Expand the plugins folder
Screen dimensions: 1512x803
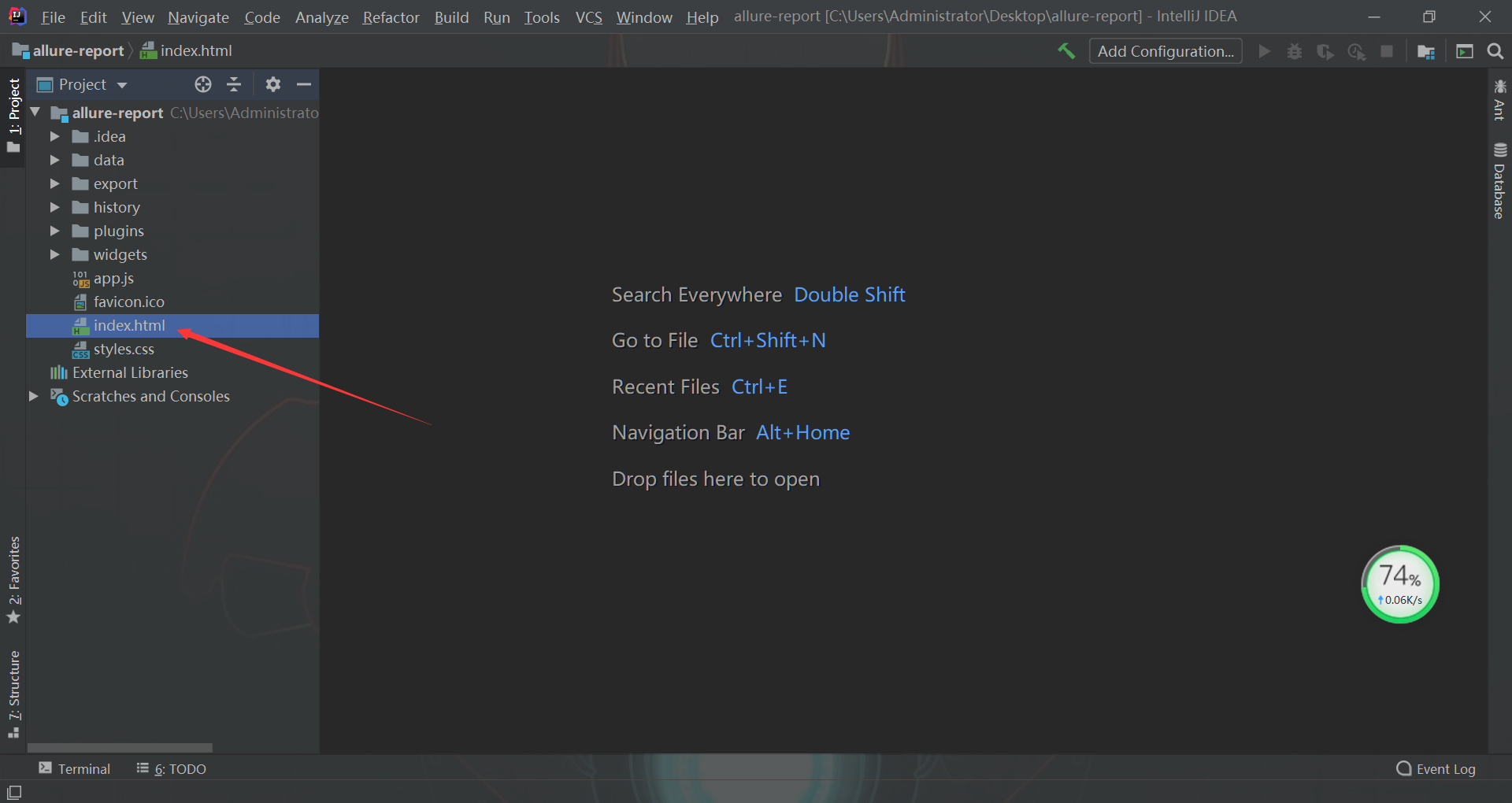coord(54,231)
